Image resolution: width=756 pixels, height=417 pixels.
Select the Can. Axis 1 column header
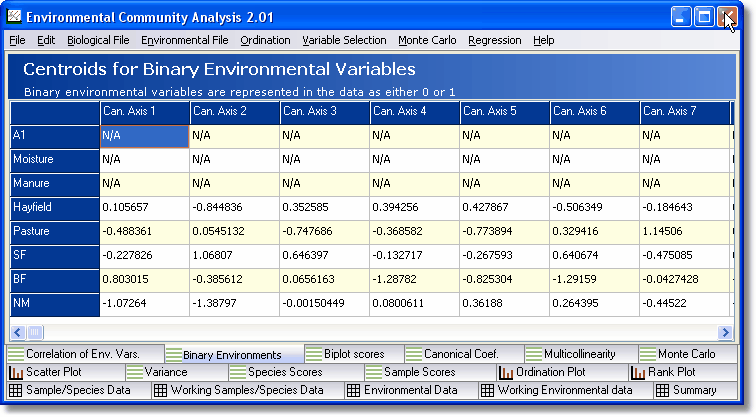point(145,112)
